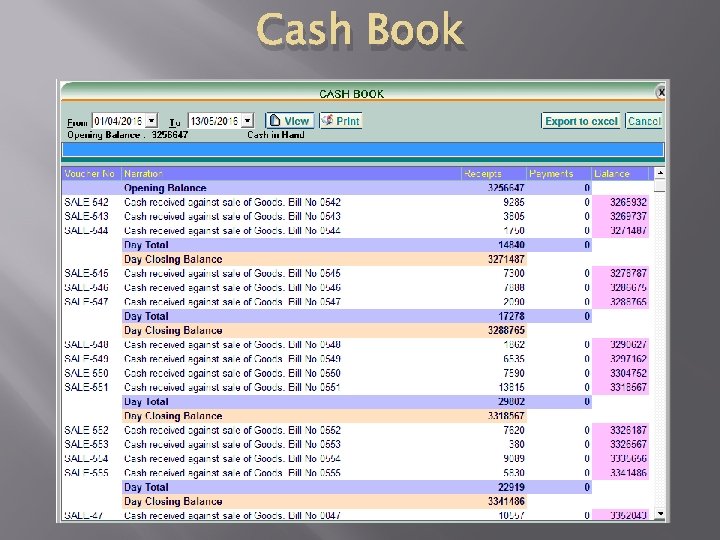Click the Payments column header
The image size is (720, 540).
tap(558, 174)
